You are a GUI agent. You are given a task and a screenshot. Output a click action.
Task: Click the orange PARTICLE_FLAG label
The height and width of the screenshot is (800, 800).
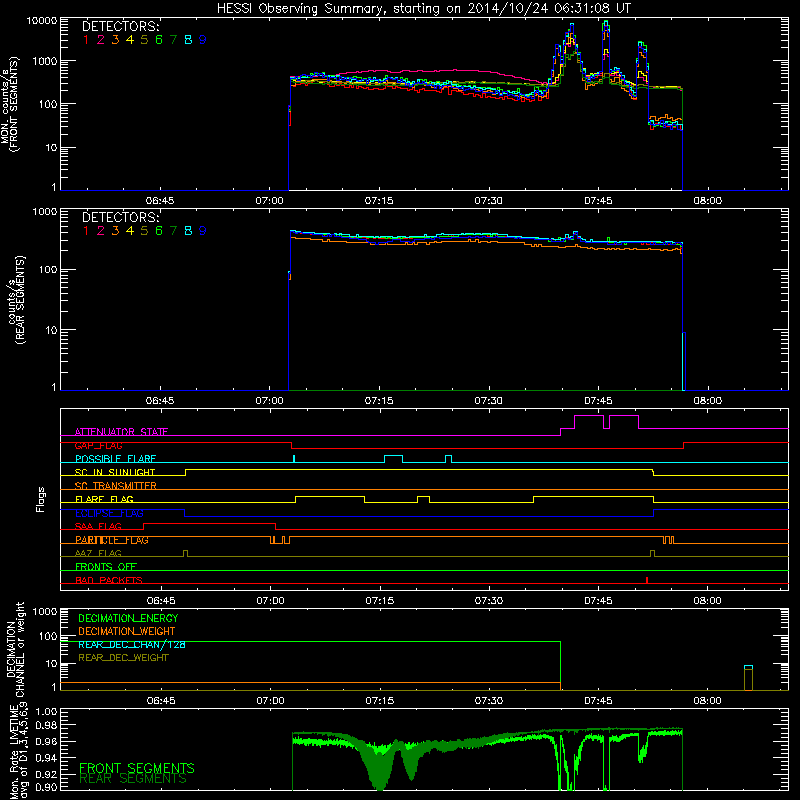pyautogui.click(x=112, y=540)
